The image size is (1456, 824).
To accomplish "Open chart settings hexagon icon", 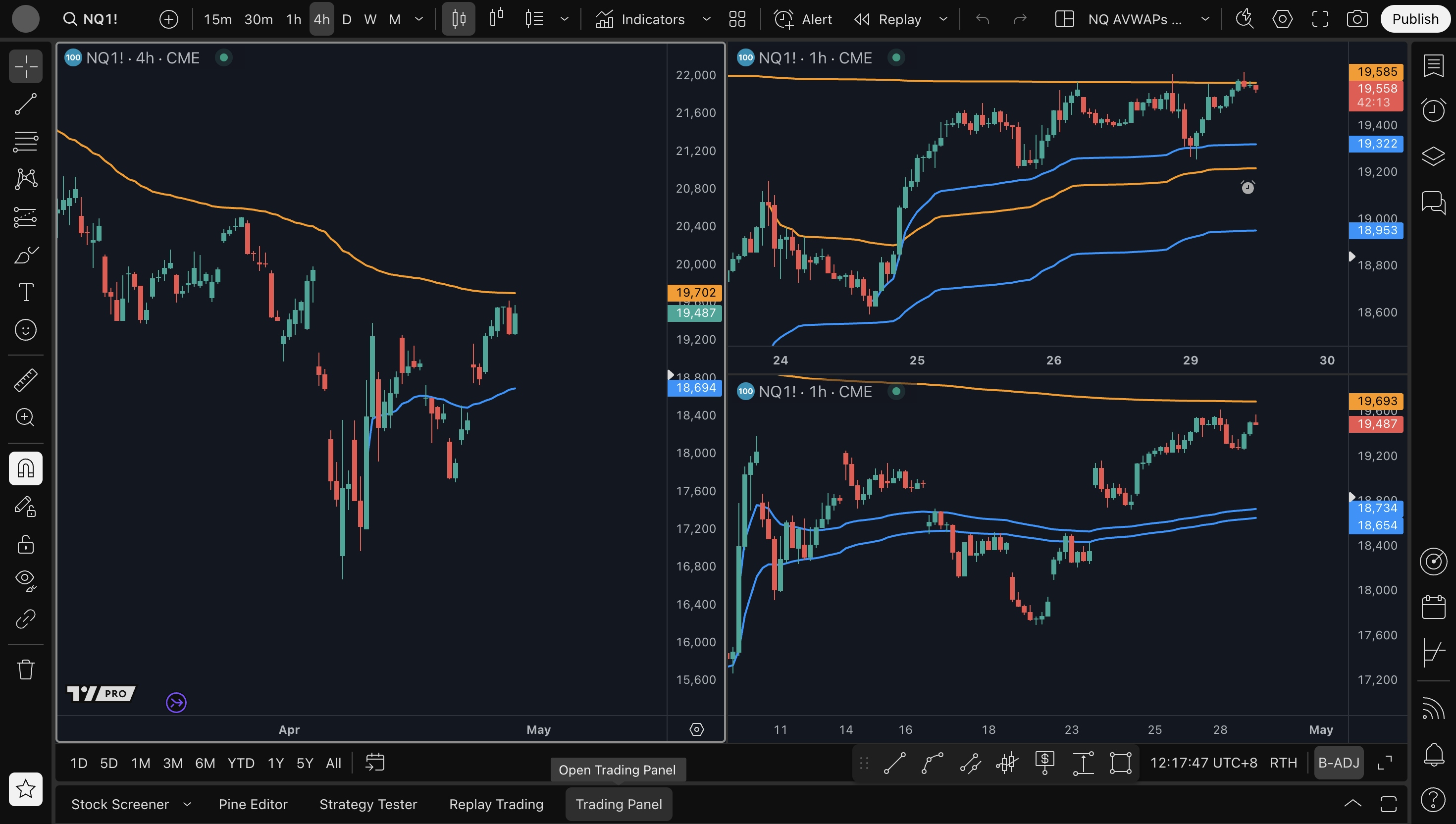I will pyautogui.click(x=1282, y=19).
